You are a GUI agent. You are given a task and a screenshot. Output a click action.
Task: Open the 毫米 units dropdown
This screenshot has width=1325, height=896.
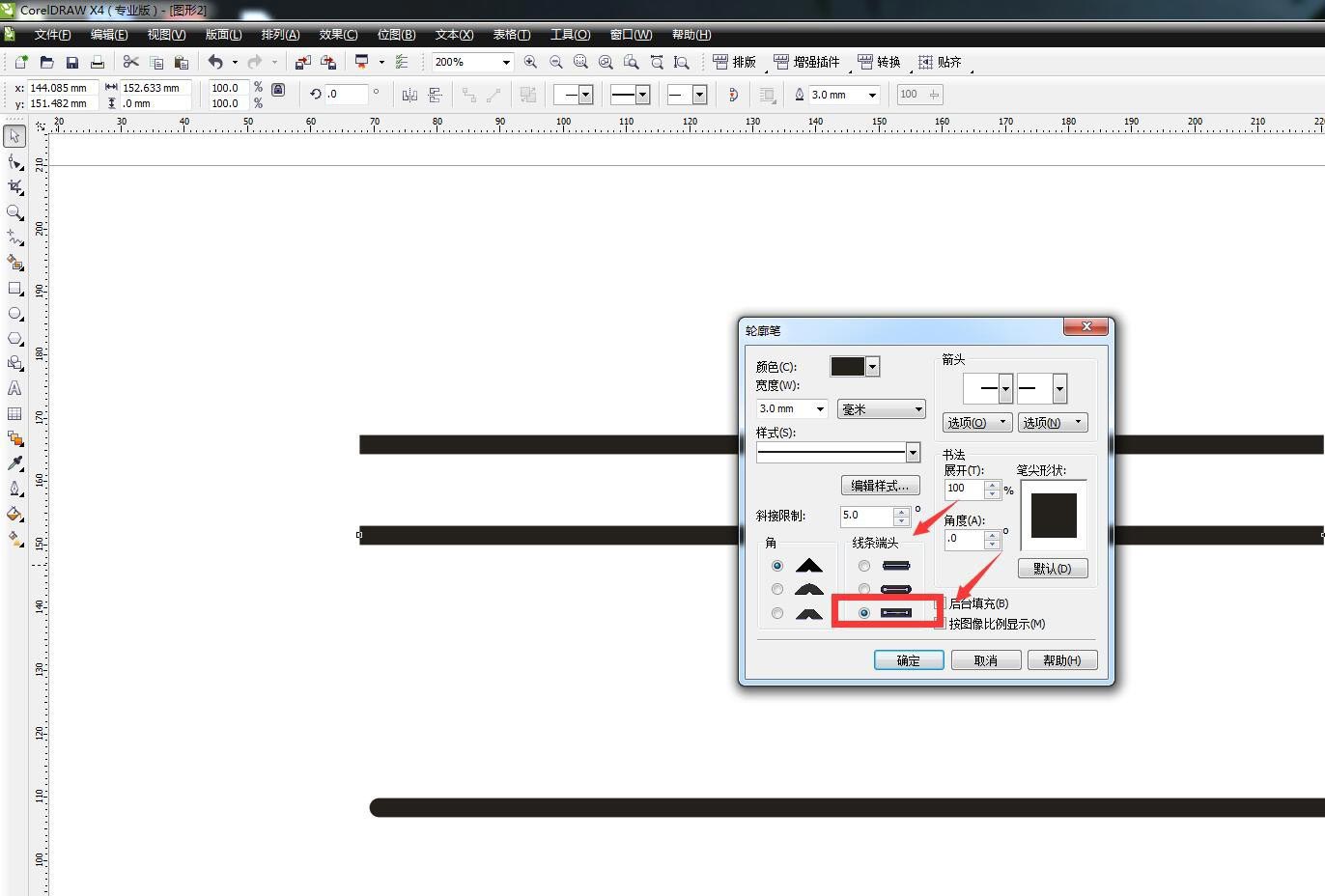[x=881, y=409]
